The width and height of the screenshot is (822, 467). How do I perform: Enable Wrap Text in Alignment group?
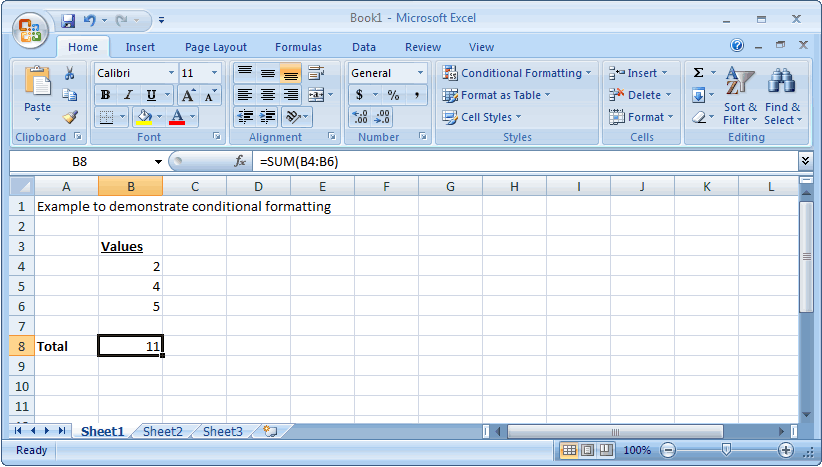(x=316, y=73)
